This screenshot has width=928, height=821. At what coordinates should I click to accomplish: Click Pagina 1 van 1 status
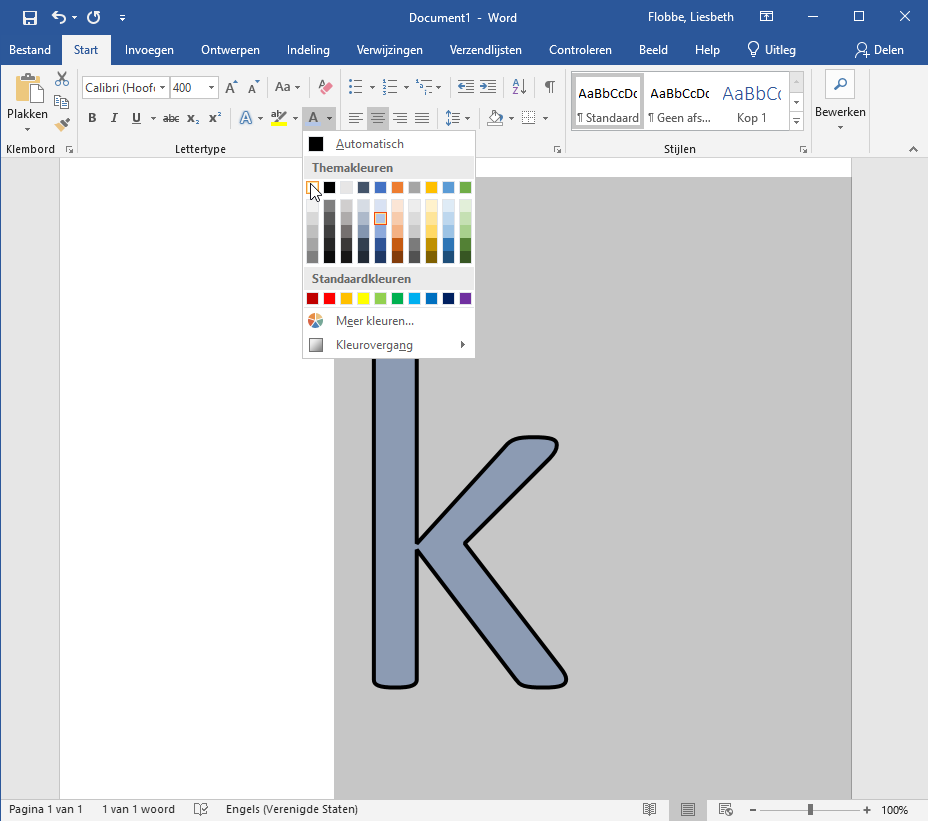(46, 809)
